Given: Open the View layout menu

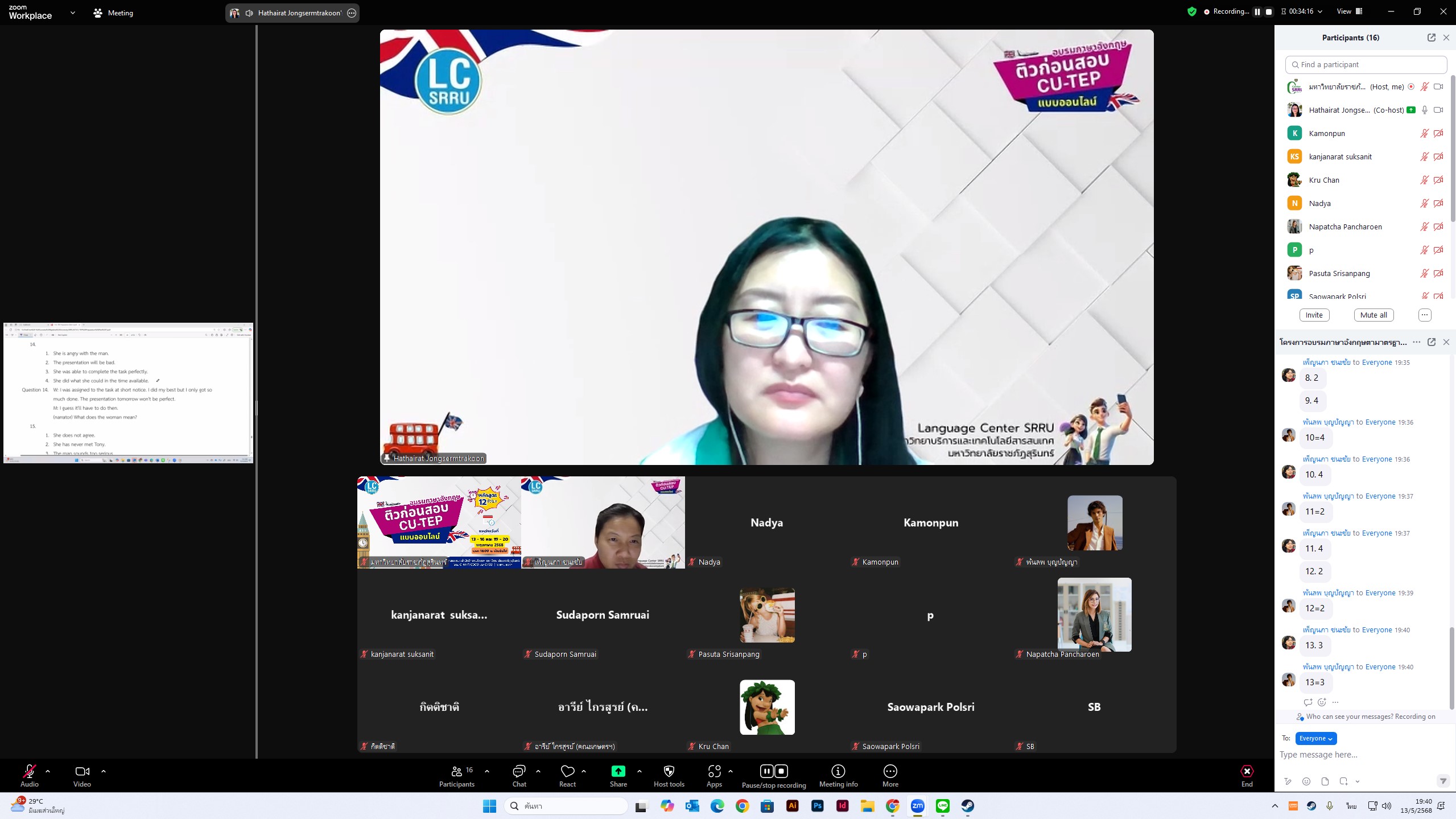Looking at the screenshot, I should pyautogui.click(x=1349, y=11).
